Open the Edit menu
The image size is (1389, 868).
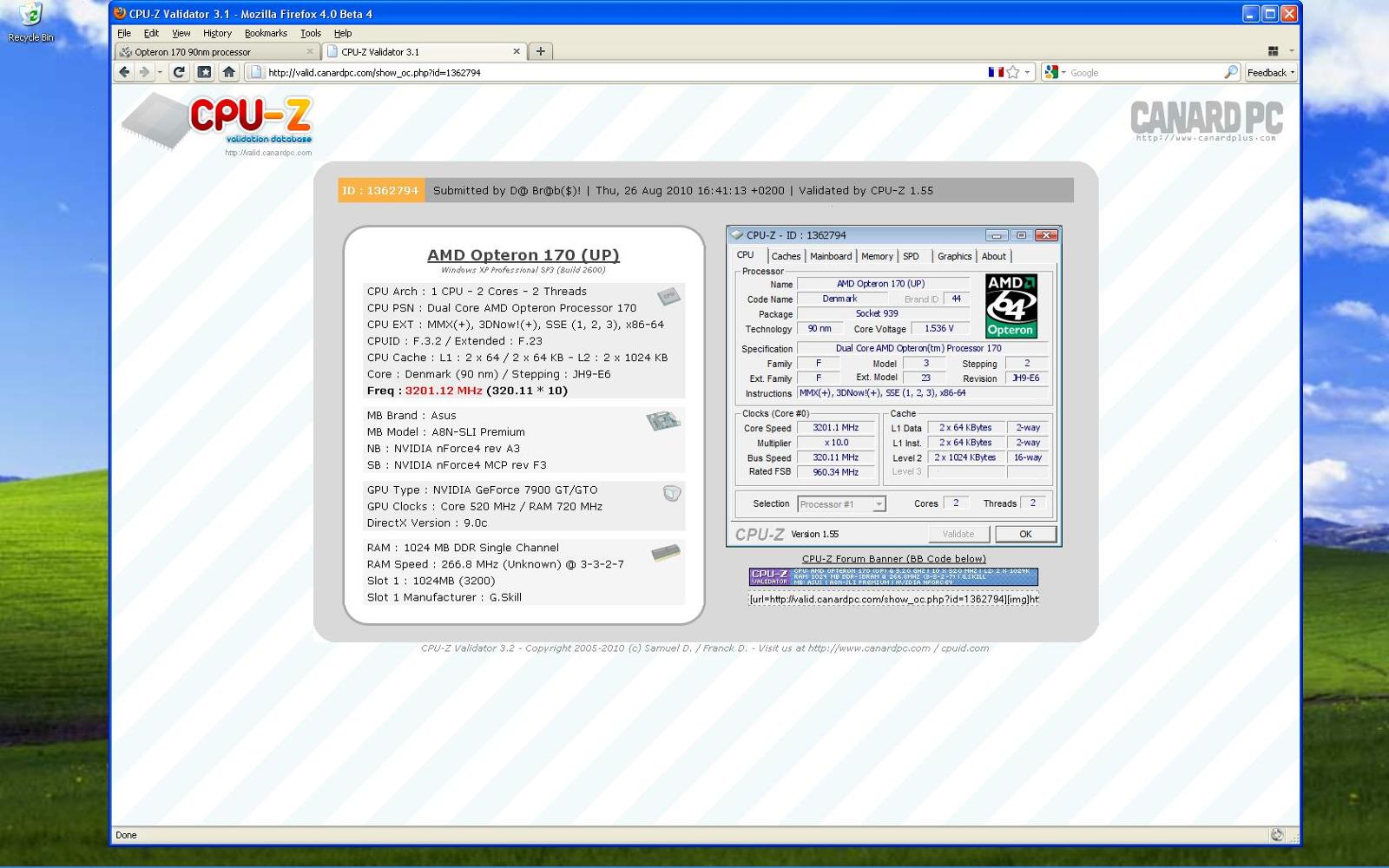151,33
